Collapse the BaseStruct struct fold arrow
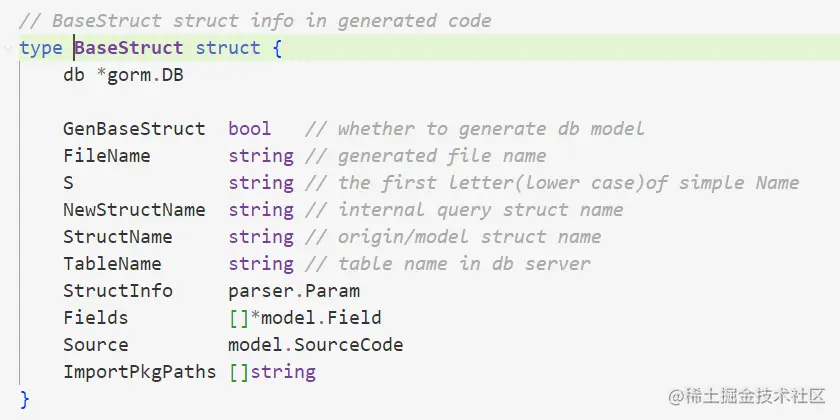 (7, 48)
